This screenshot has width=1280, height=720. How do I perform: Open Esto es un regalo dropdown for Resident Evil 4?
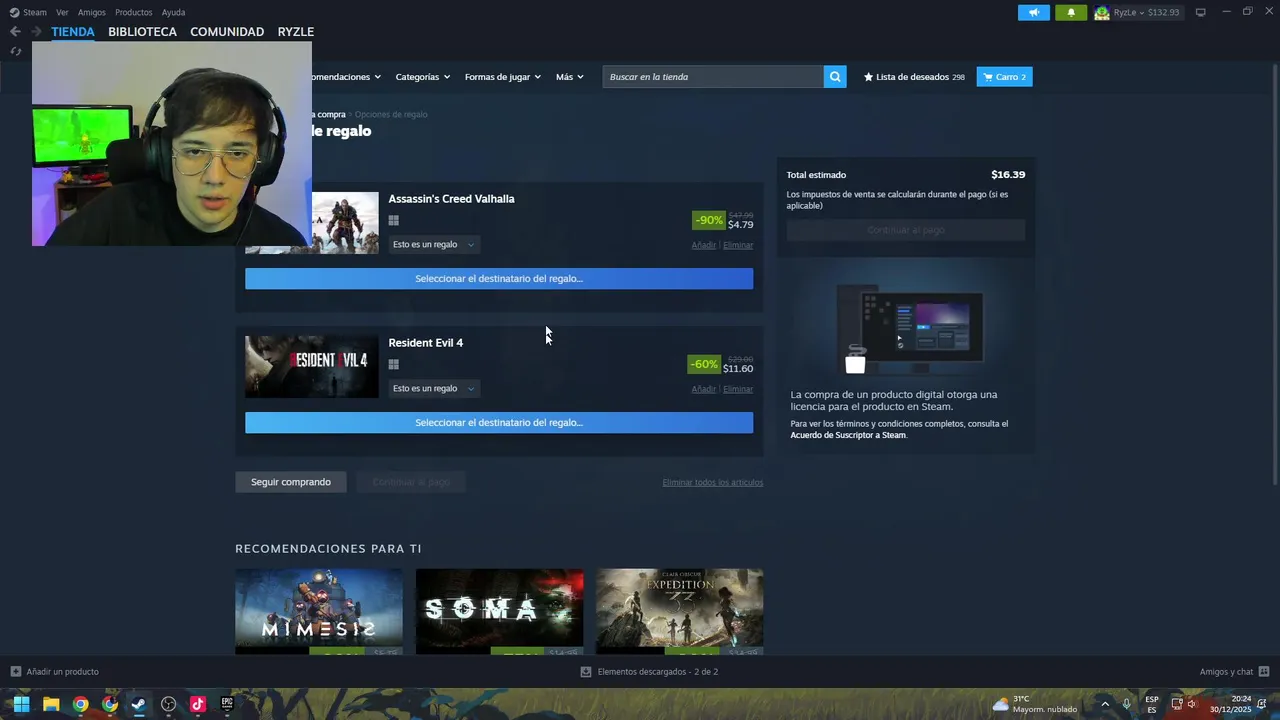pos(434,389)
